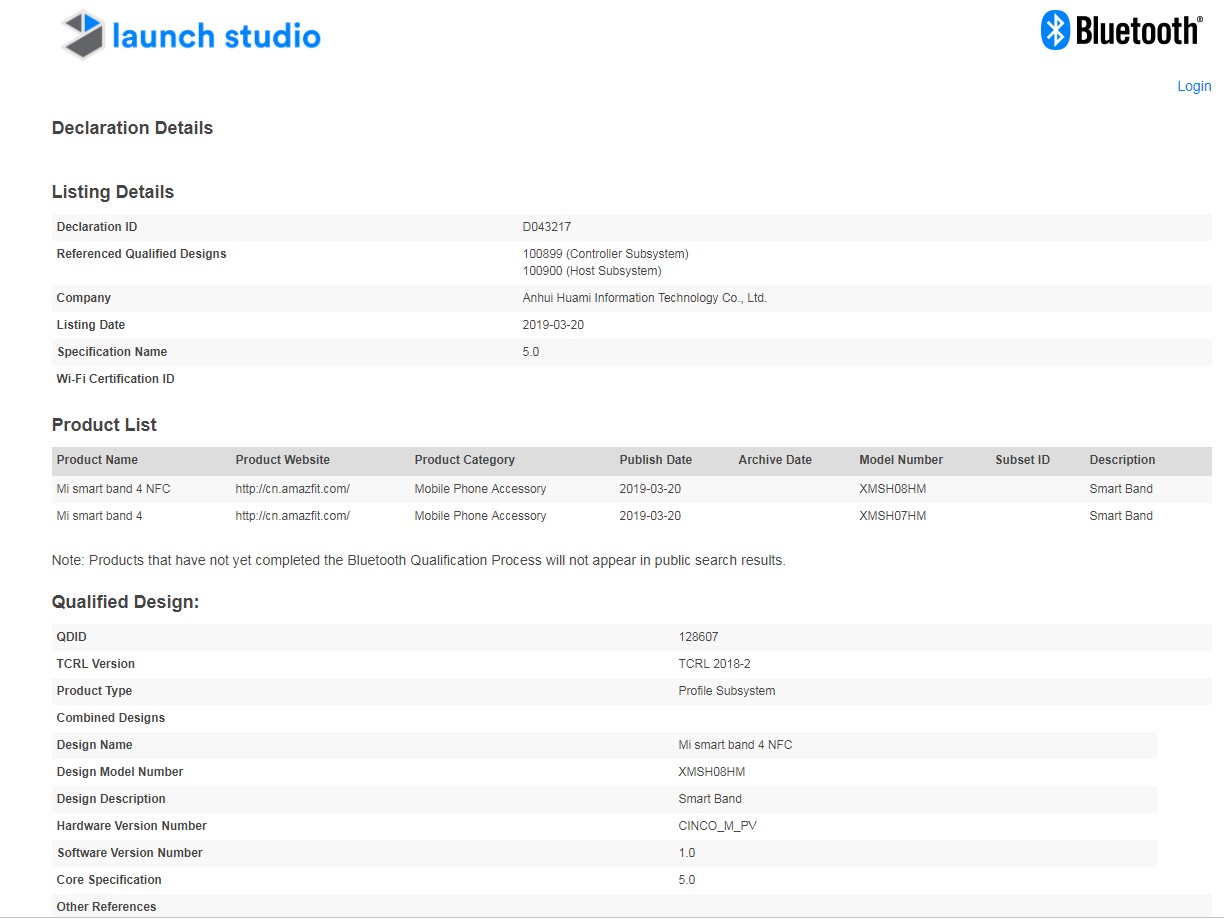This screenshot has height=919, width=1224.
Task: Click Smart Band description in the XMSH07HM product row
Action: [1121, 516]
